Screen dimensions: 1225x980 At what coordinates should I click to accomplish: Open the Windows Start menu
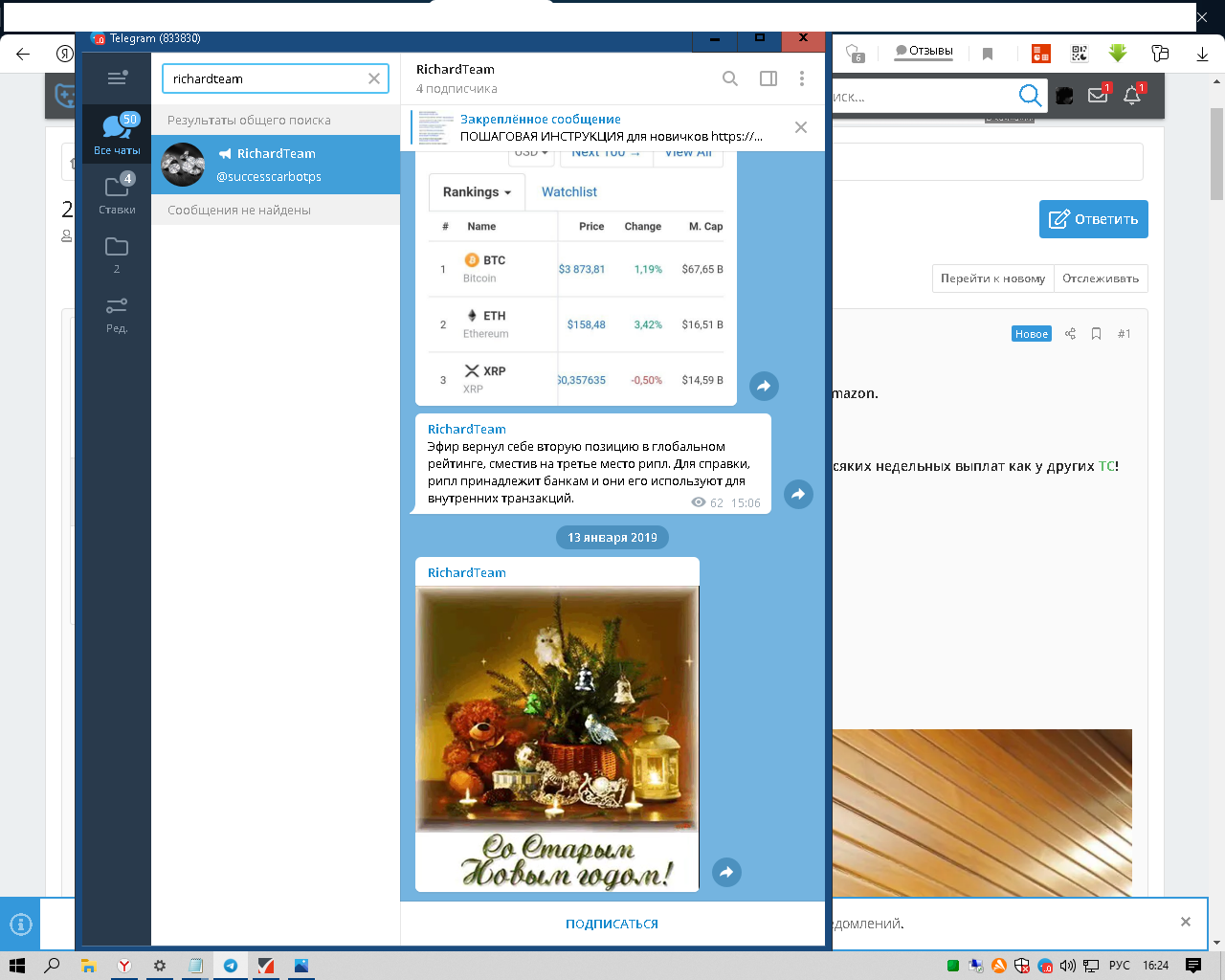click(x=16, y=966)
